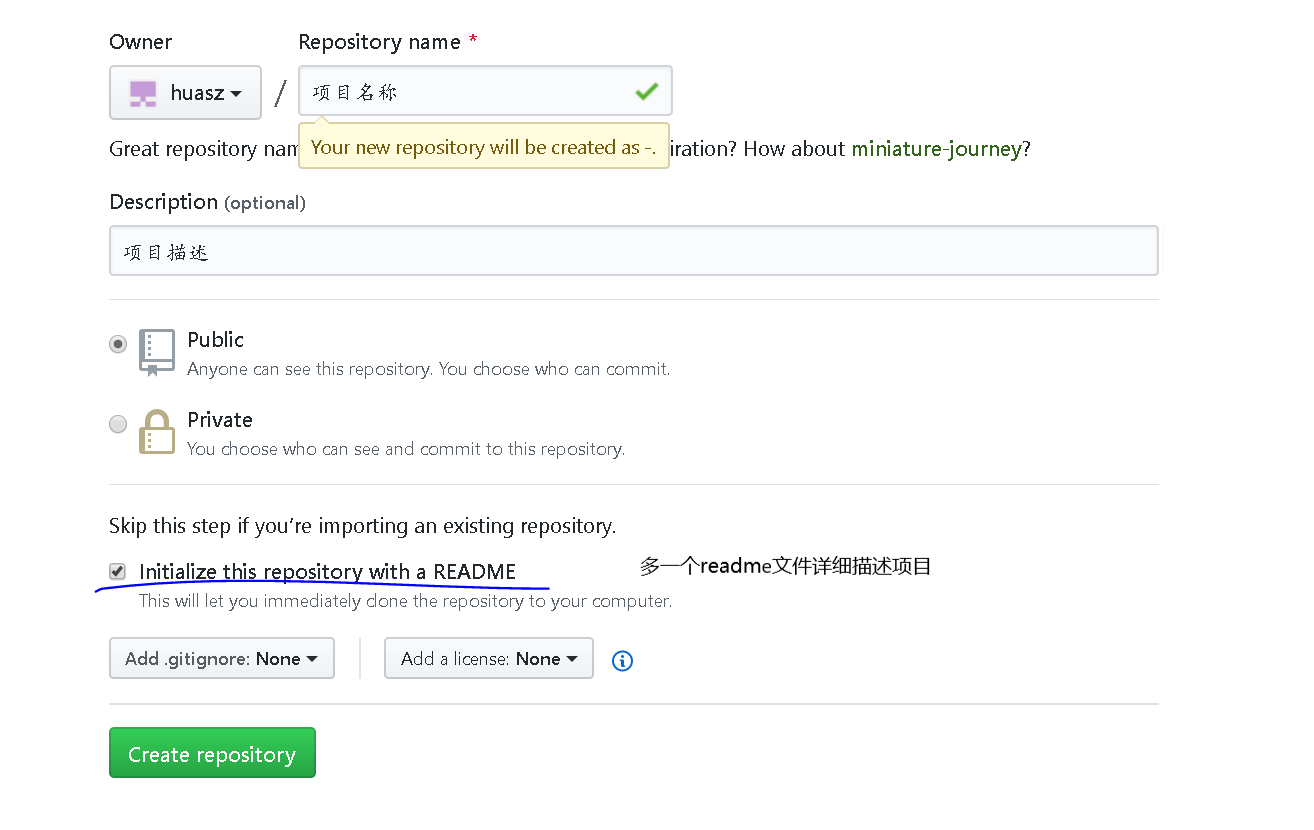Open the huasz owner dropdown
This screenshot has height=830, width=1314.
pos(186,93)
